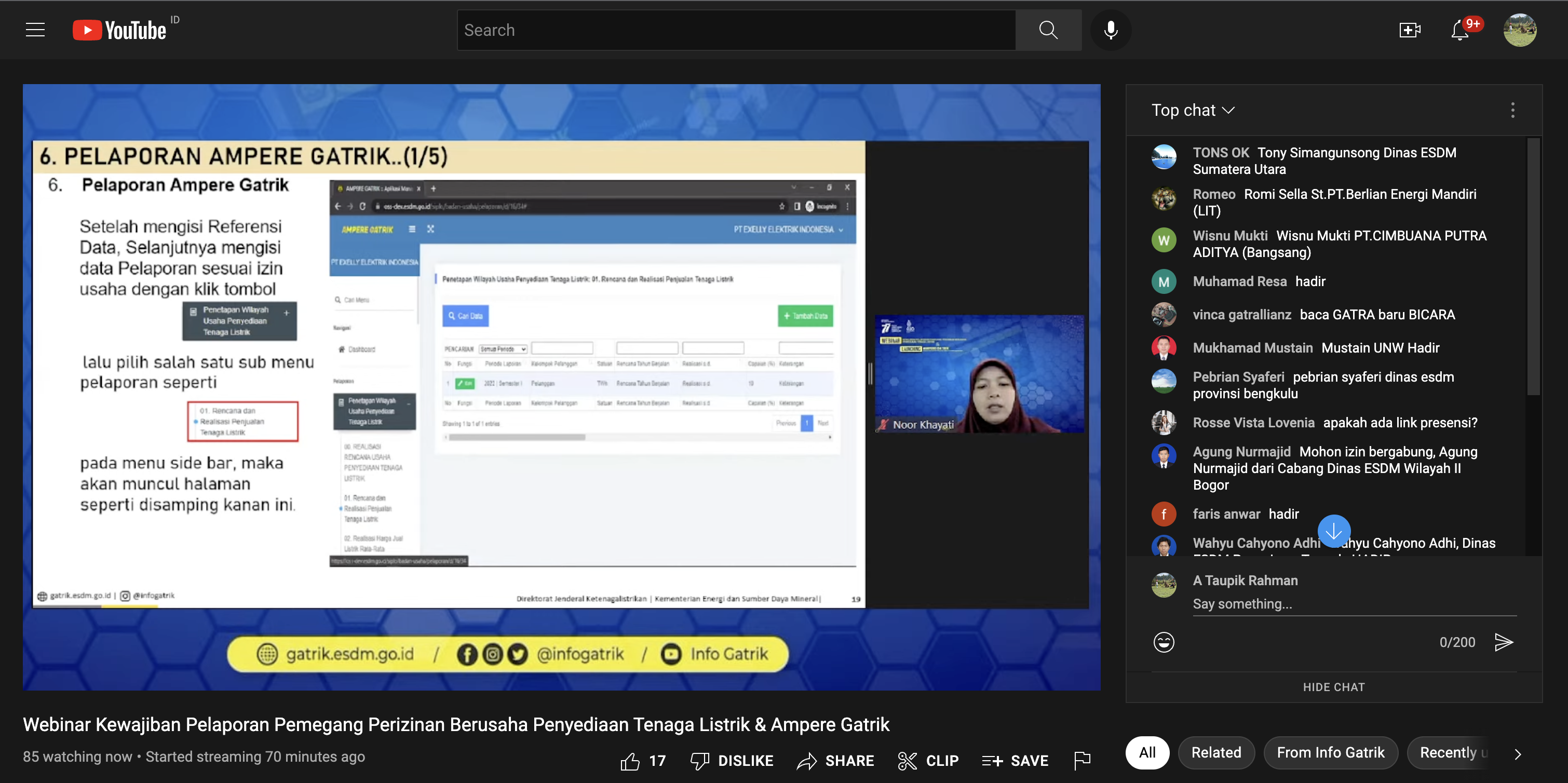
Task: Click Wisnu Mukti's green W avatar
Action: click(1163, 240)
